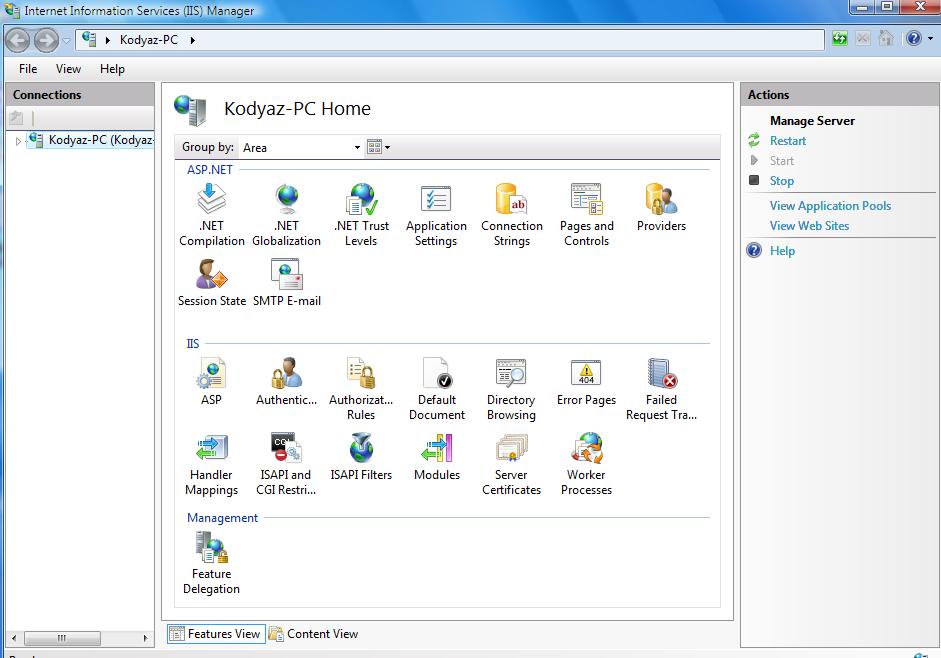Screen dimensions: 941x658
Task: Click View Application Pools link
Action: [830, 206]
